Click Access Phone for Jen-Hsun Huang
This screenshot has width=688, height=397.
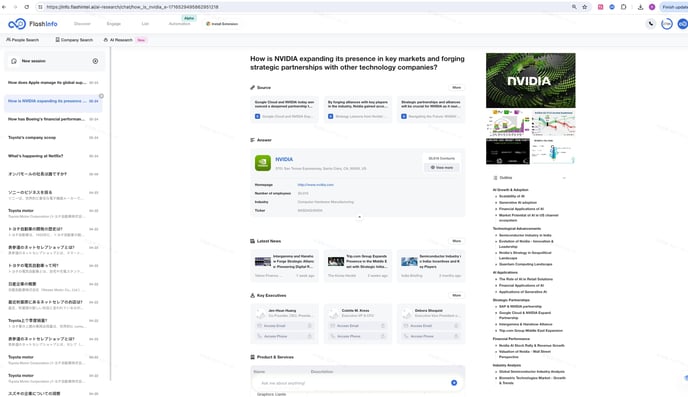[x=284, y=336]
